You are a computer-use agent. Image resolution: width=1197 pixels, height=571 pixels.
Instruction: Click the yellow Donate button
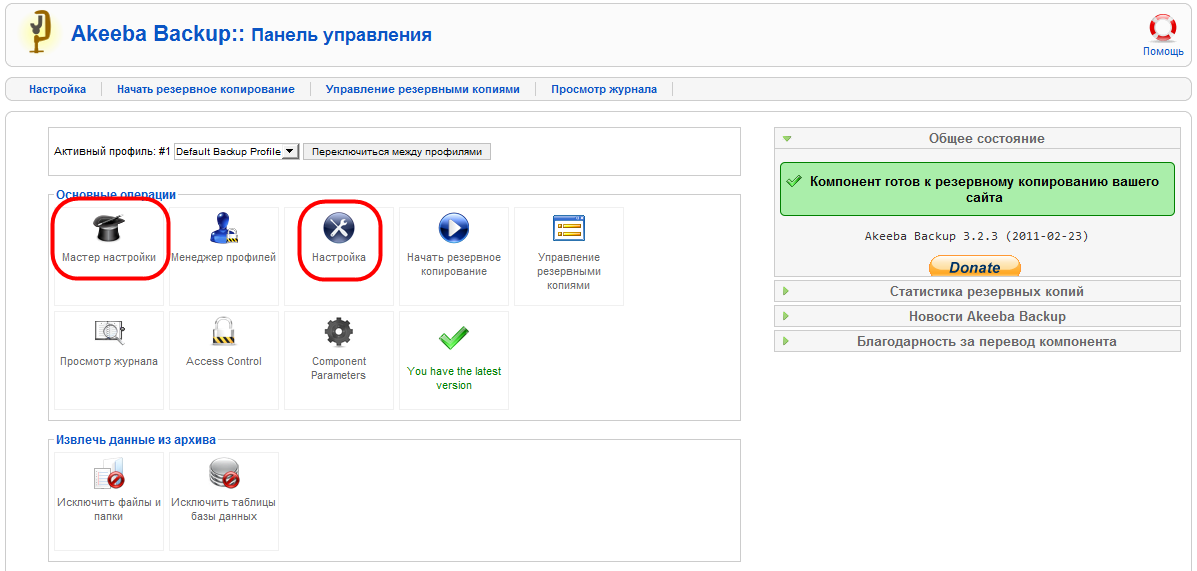pos(974,267)
